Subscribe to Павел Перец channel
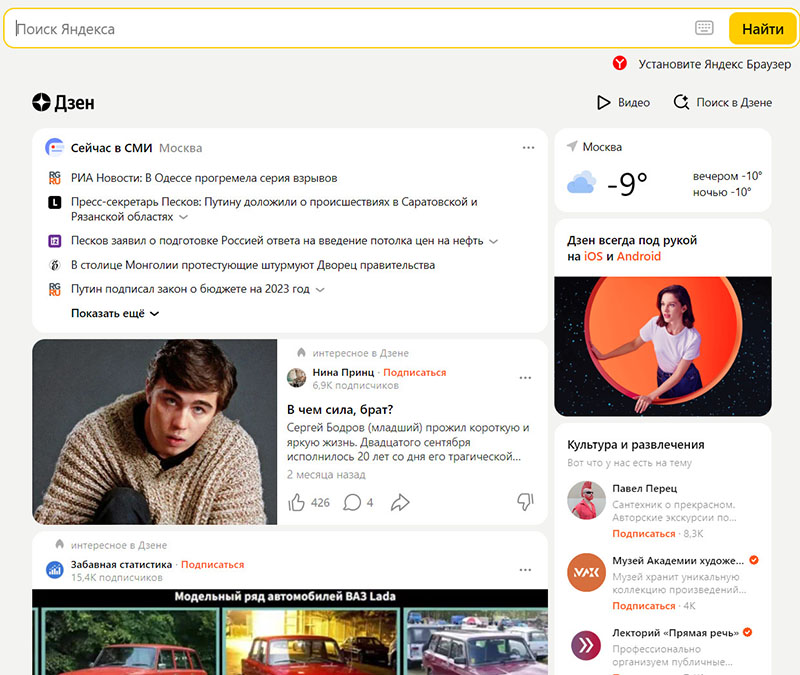Viewport: 800px width, 675px height. coord(643,534)
